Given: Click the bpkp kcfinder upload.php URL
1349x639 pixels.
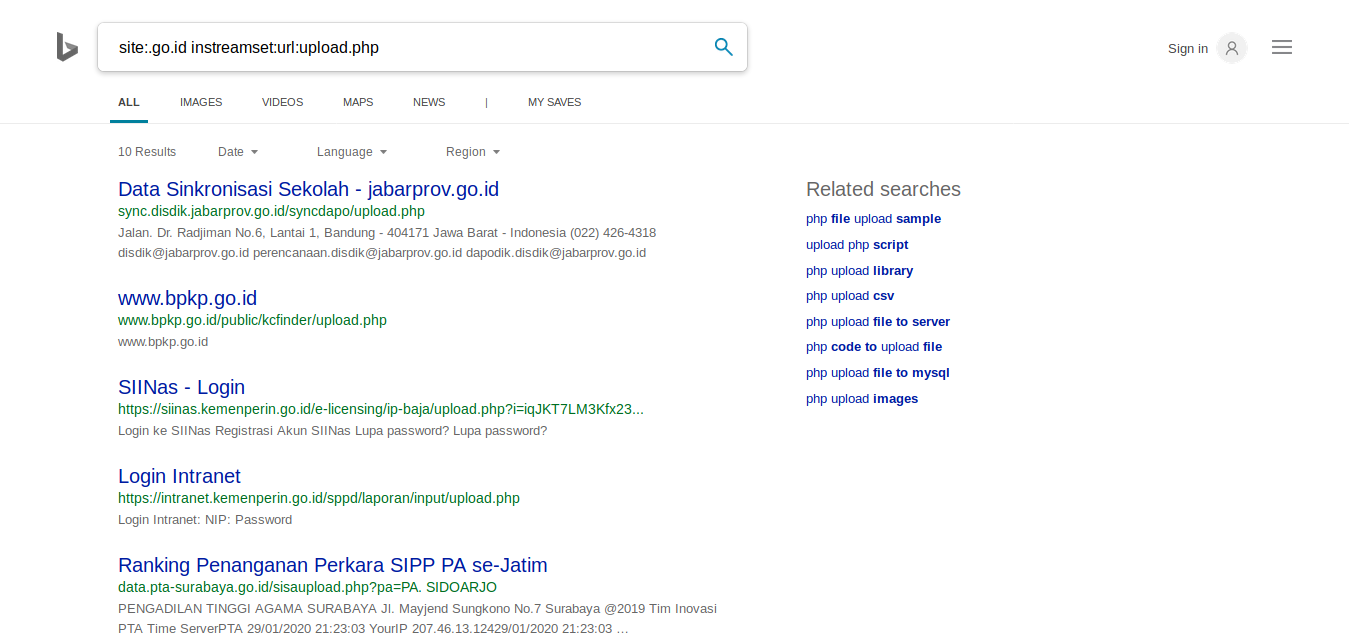Looking at the screenshot, I should [252, 320].
